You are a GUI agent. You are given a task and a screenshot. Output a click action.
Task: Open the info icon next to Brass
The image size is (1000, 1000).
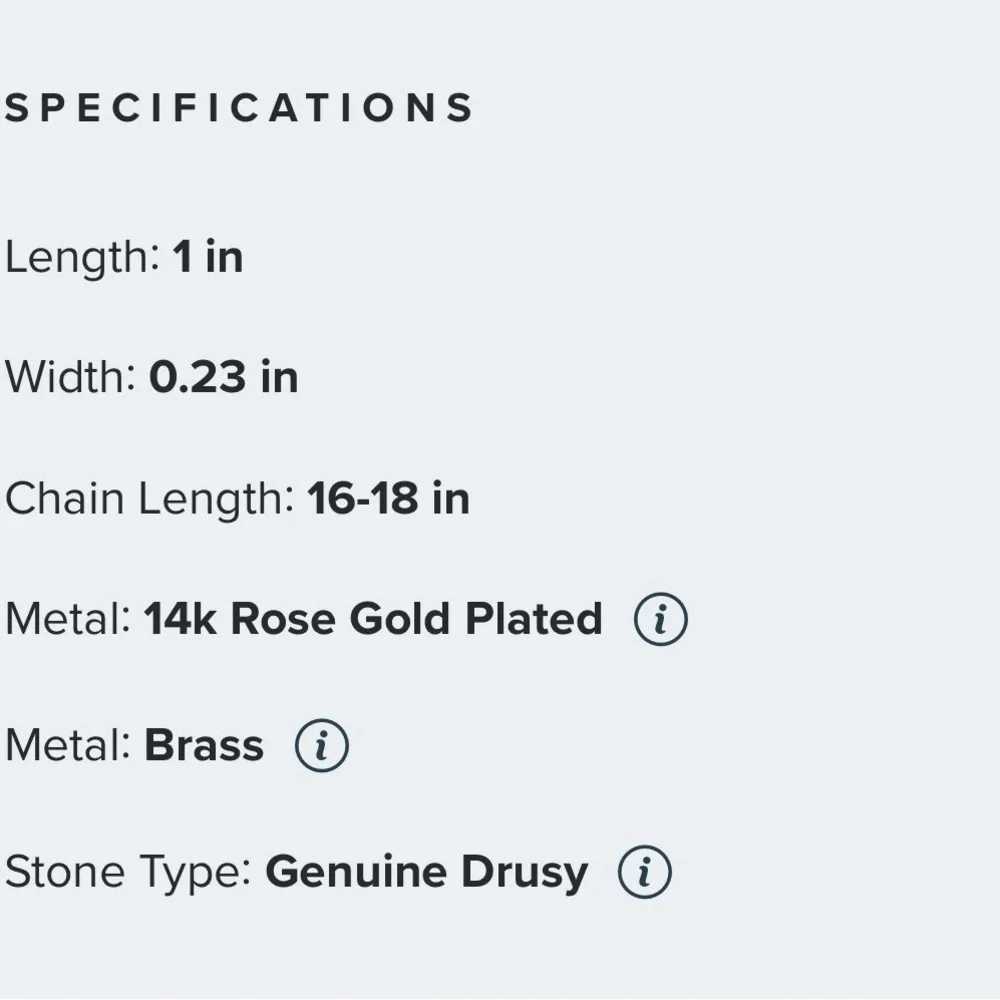[321, 746]
